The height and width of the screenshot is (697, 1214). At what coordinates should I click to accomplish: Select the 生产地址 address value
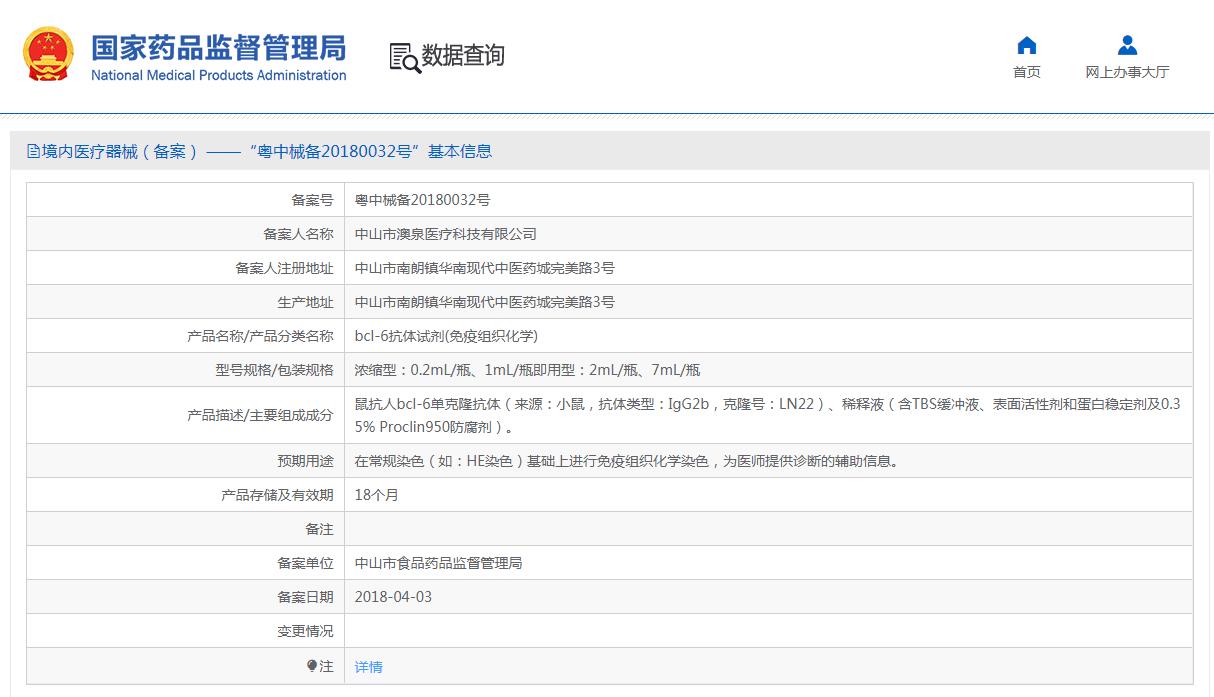click(x=485, y=302)
